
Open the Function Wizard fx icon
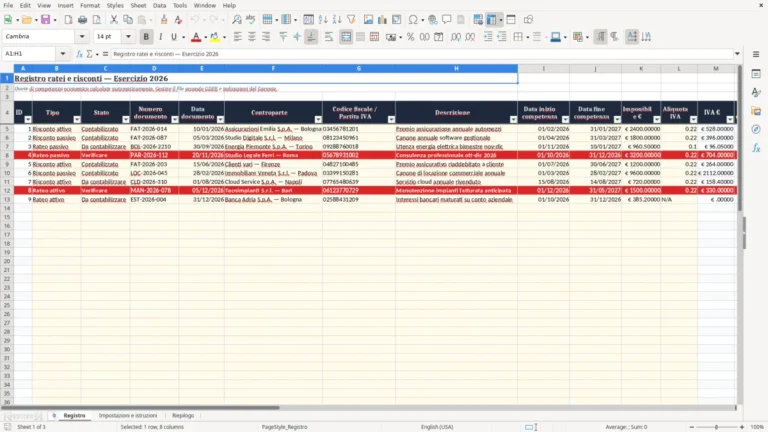79,54
